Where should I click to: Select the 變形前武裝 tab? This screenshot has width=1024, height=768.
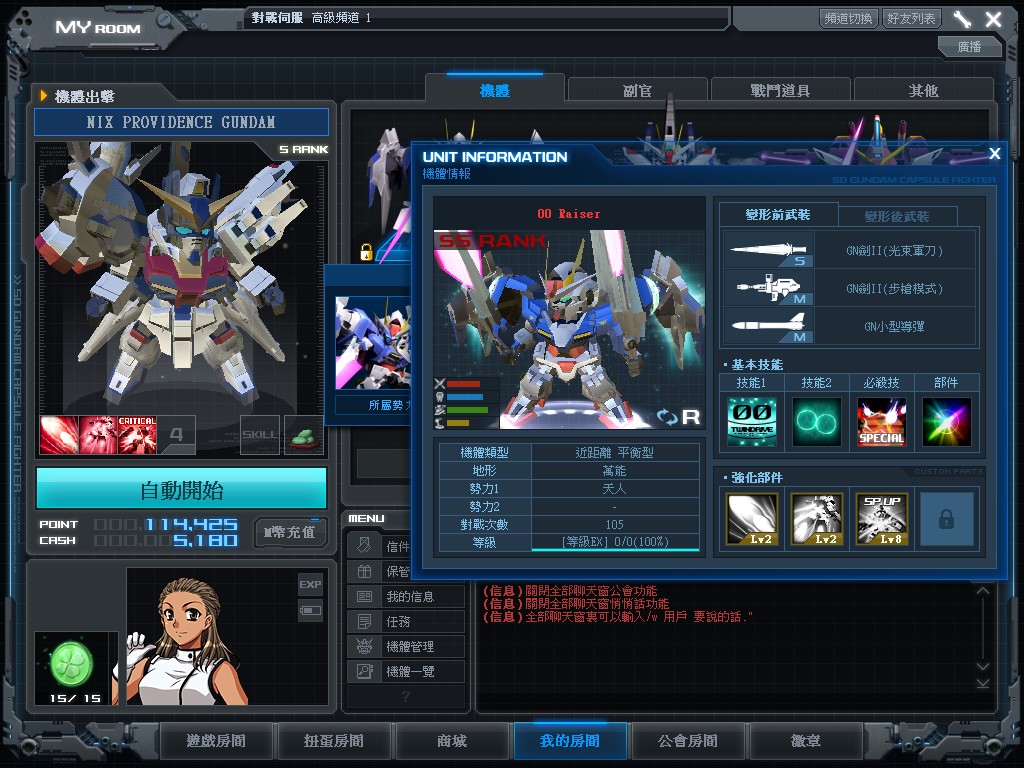(x=778, y=215)
